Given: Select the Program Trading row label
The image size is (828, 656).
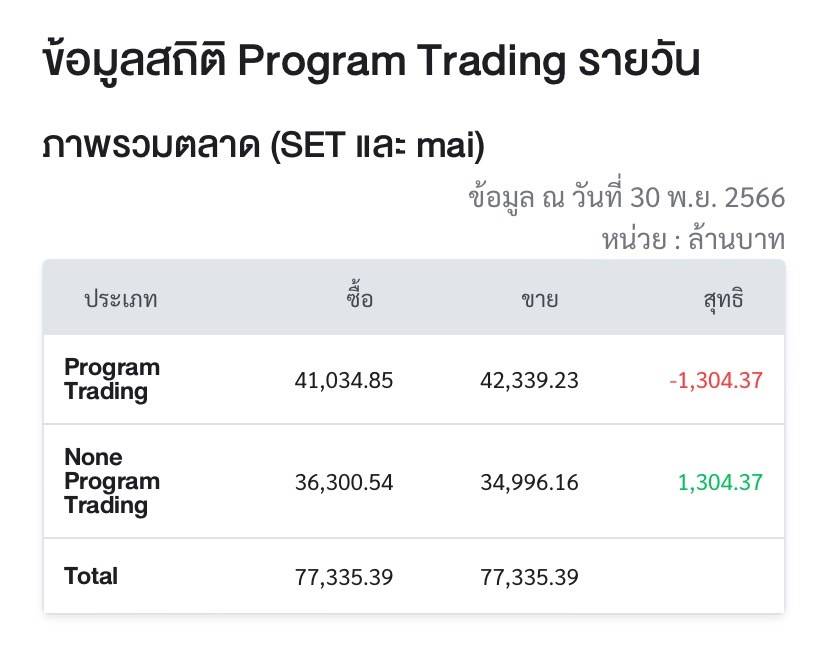Looking at the screenshot, I should coord(111,379).
